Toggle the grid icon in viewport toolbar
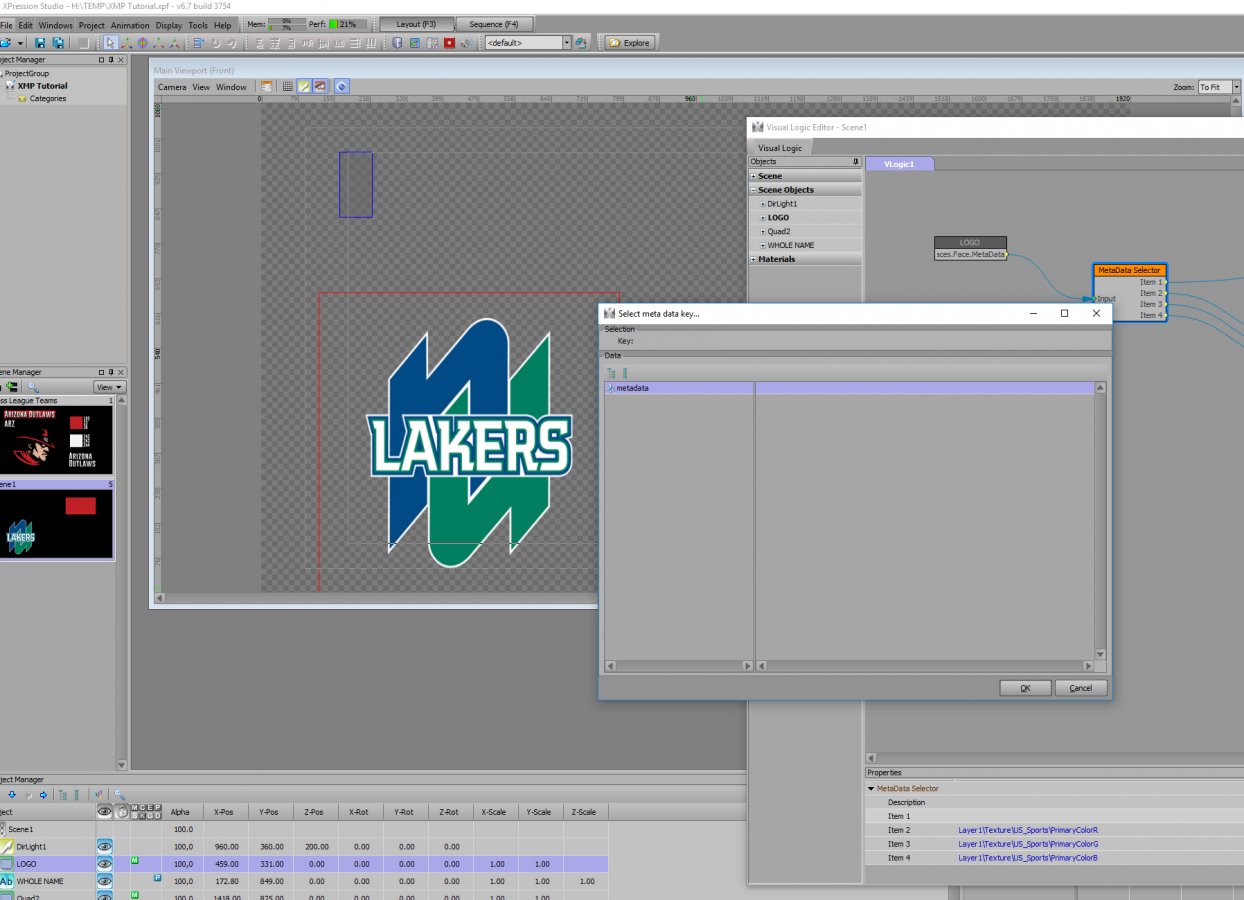The width and height of the screenshot is (1244, 900). point(287,87)
